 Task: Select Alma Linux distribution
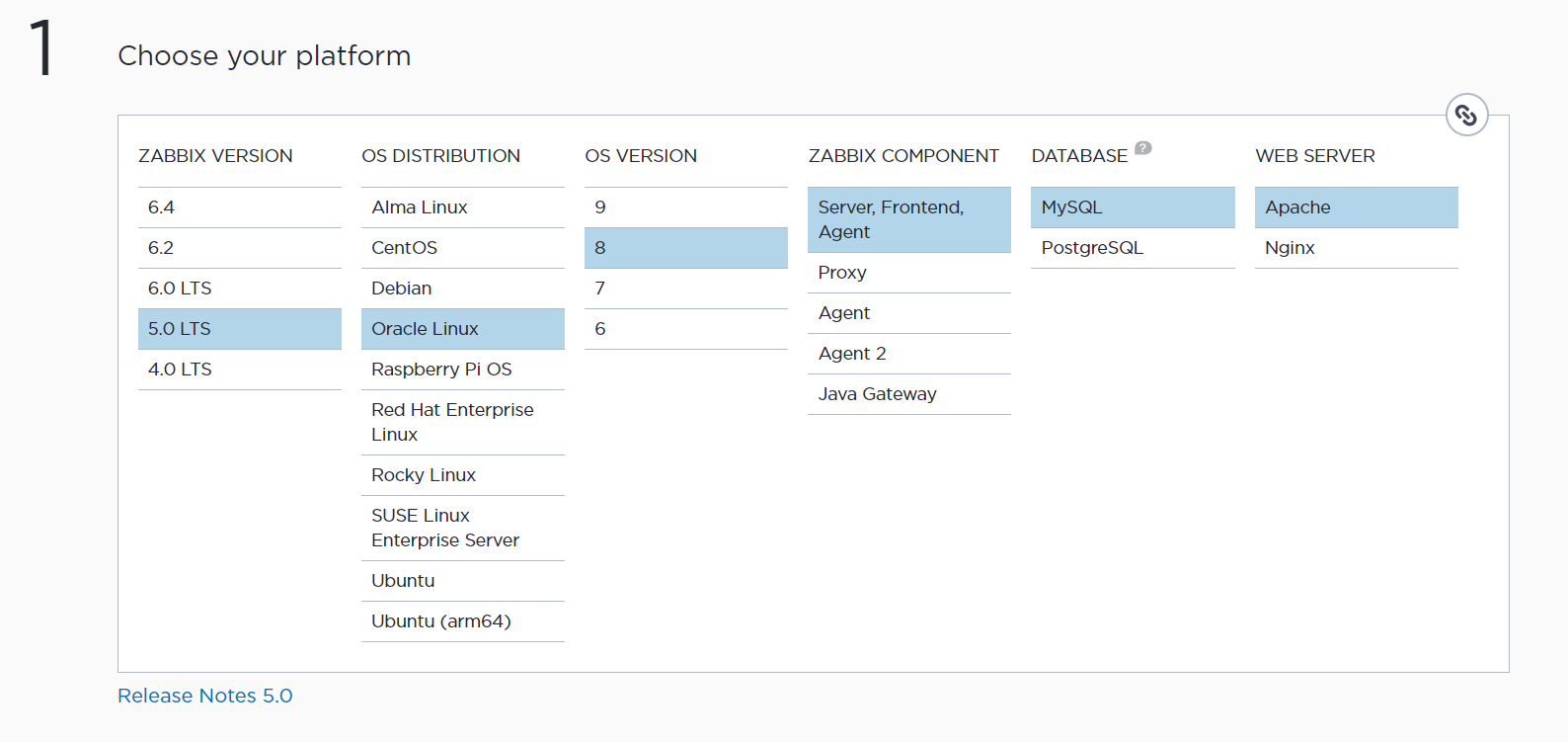click(x=463, y=207)
